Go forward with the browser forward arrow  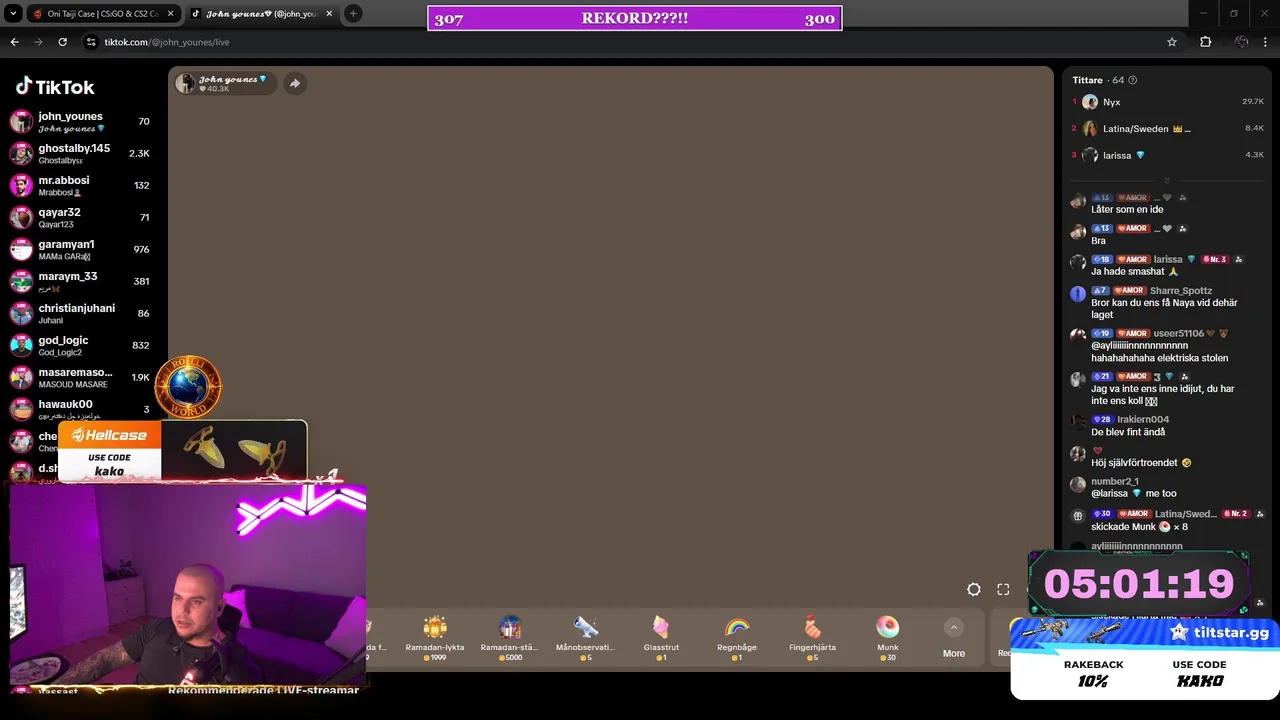[x=38, y=42]
